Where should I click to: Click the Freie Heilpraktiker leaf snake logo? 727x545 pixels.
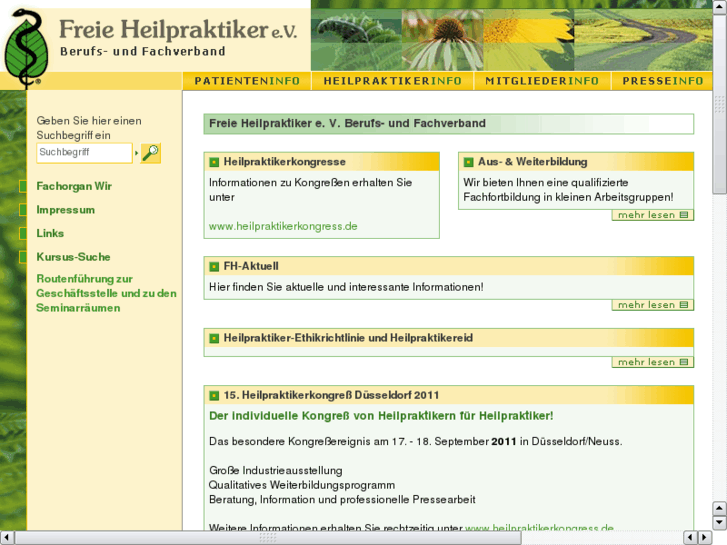click(x=26, y=48)
